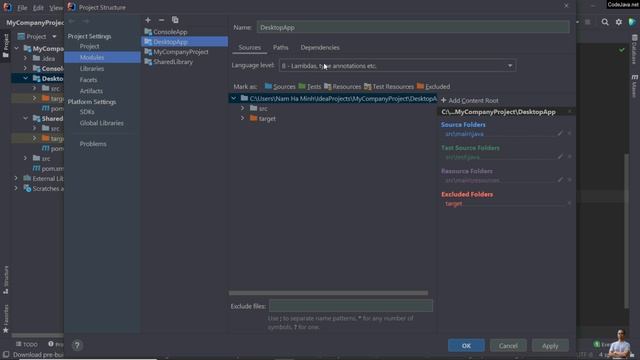Edit src\test\java test folder properties
Image resolution: width=640 pixels, height=360 pixels.
(560, 157)
